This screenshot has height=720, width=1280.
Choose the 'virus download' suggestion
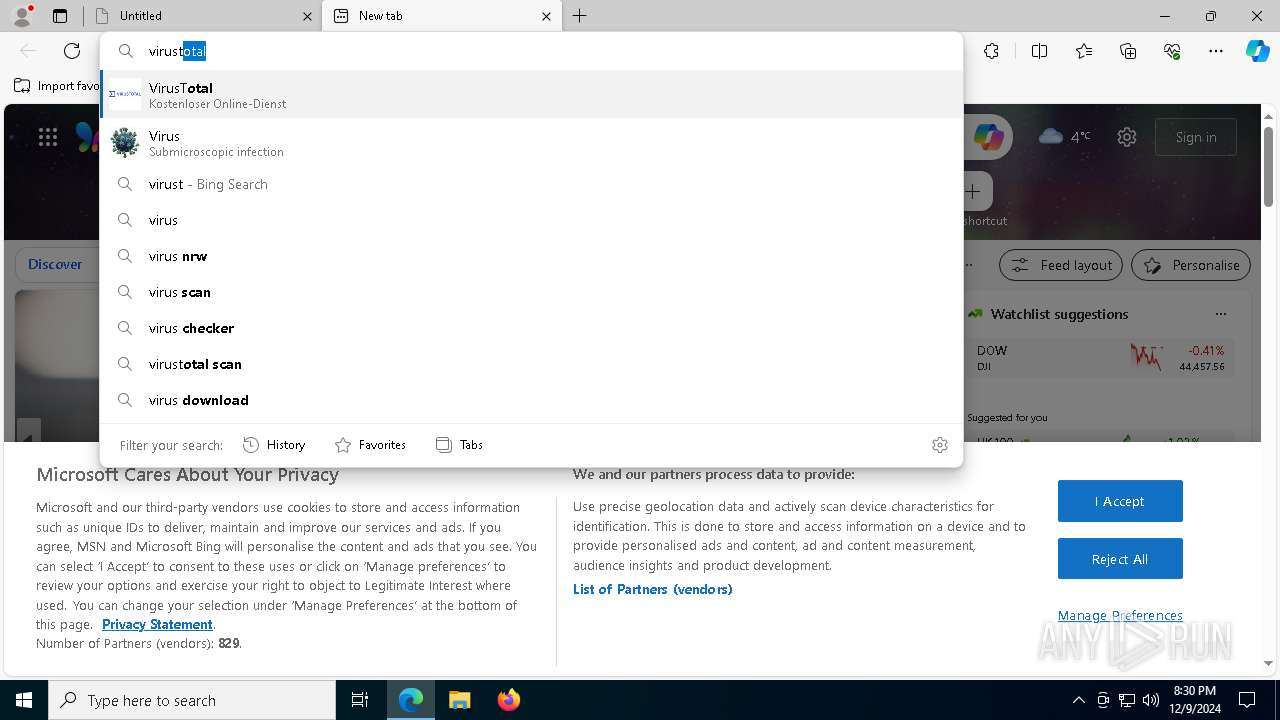tap(531, 400)
